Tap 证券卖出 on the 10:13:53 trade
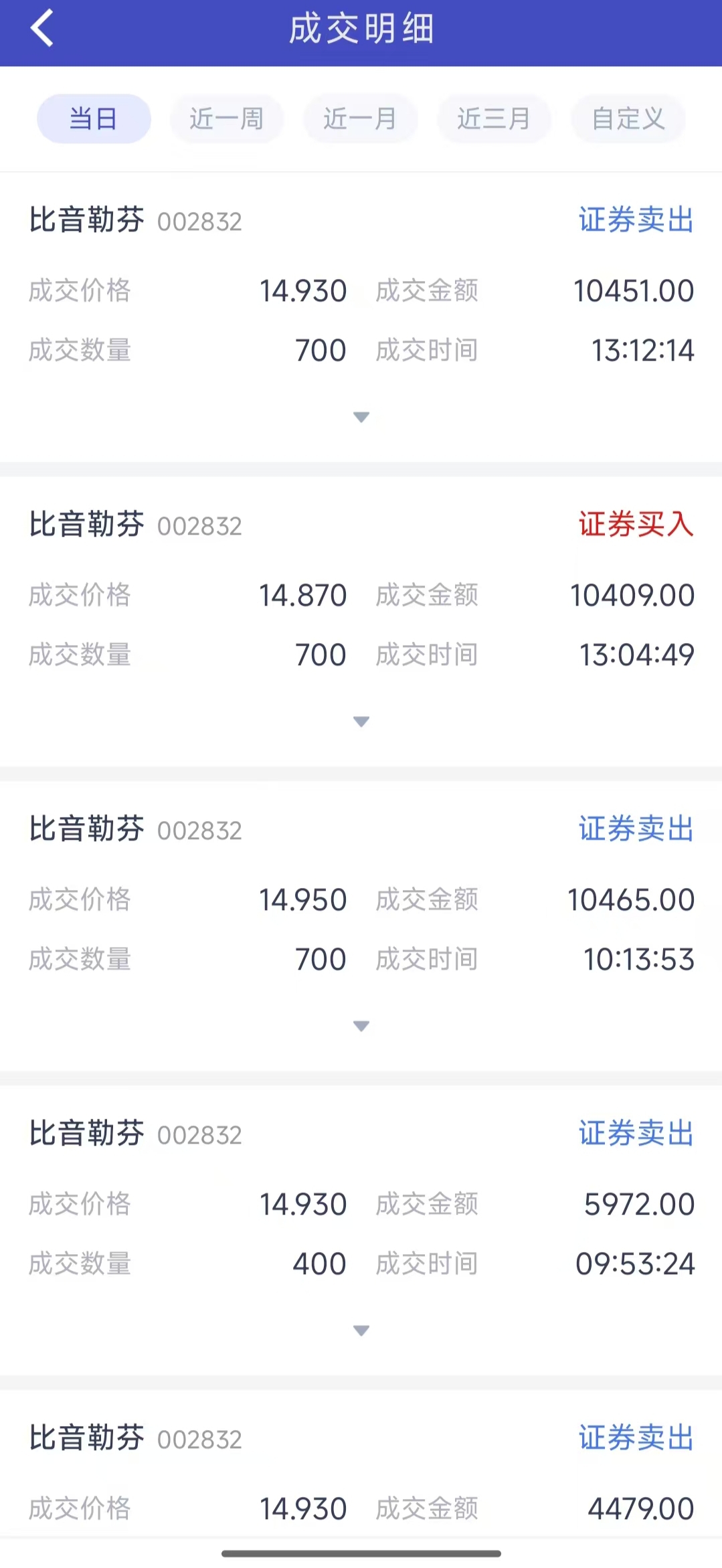This screenshot has width=722, height=1568. 636,829
